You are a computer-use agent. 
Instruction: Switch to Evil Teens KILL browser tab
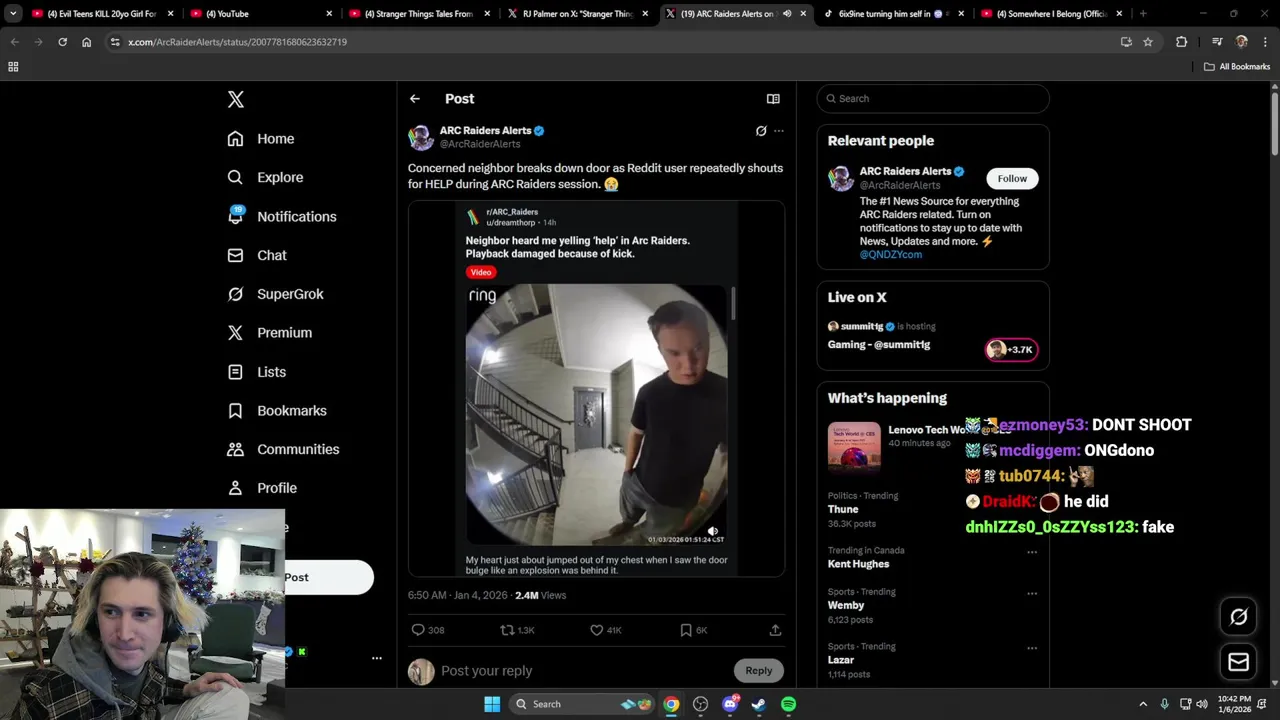point(100,14)
